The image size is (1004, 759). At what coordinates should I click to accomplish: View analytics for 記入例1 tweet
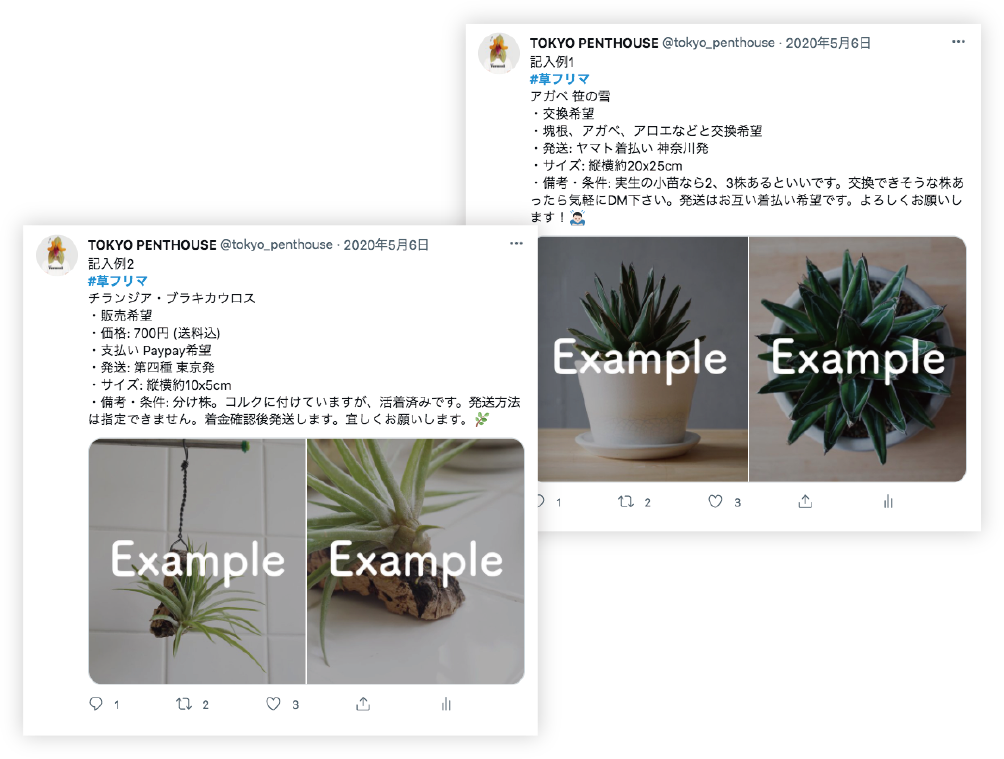coord(888,502)
